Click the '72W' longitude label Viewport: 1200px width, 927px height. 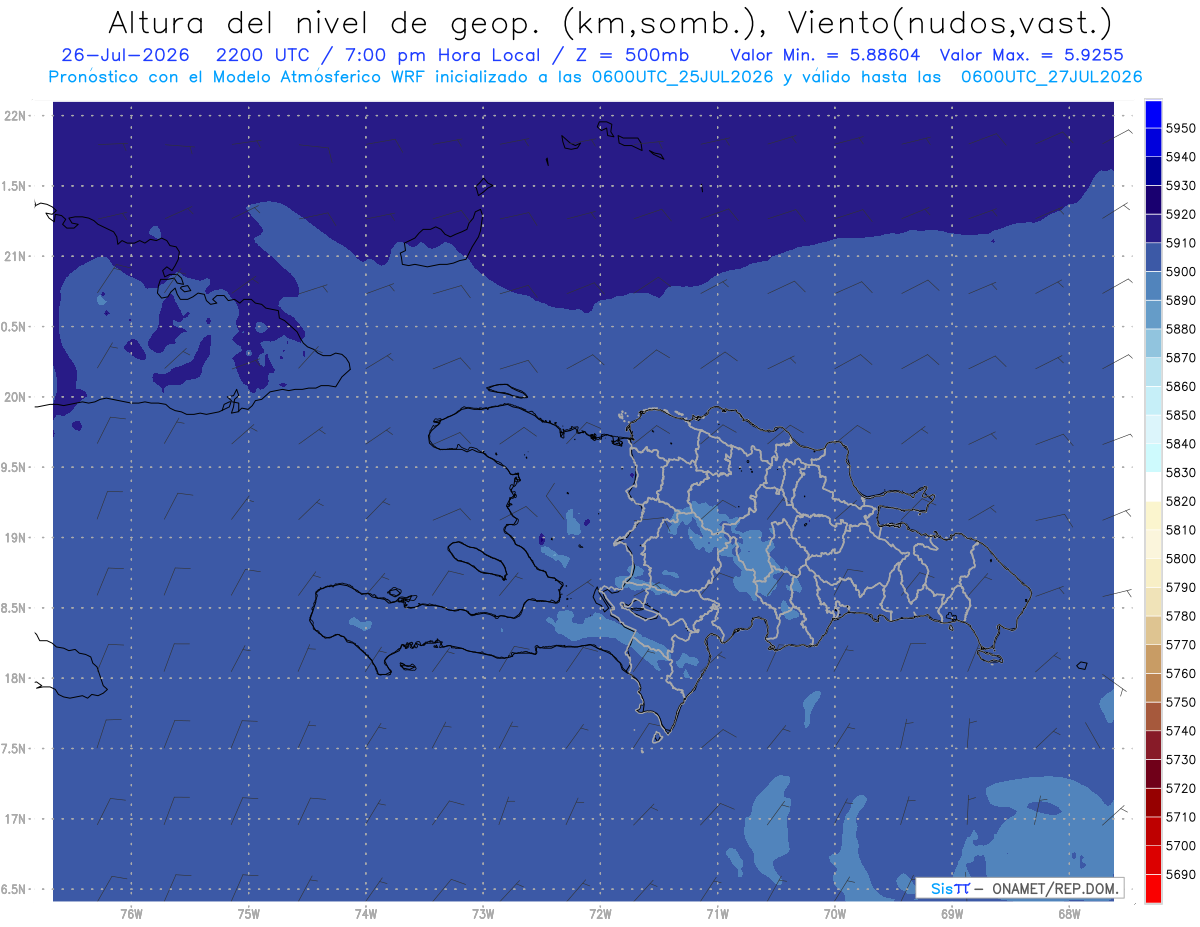point(600,914)
